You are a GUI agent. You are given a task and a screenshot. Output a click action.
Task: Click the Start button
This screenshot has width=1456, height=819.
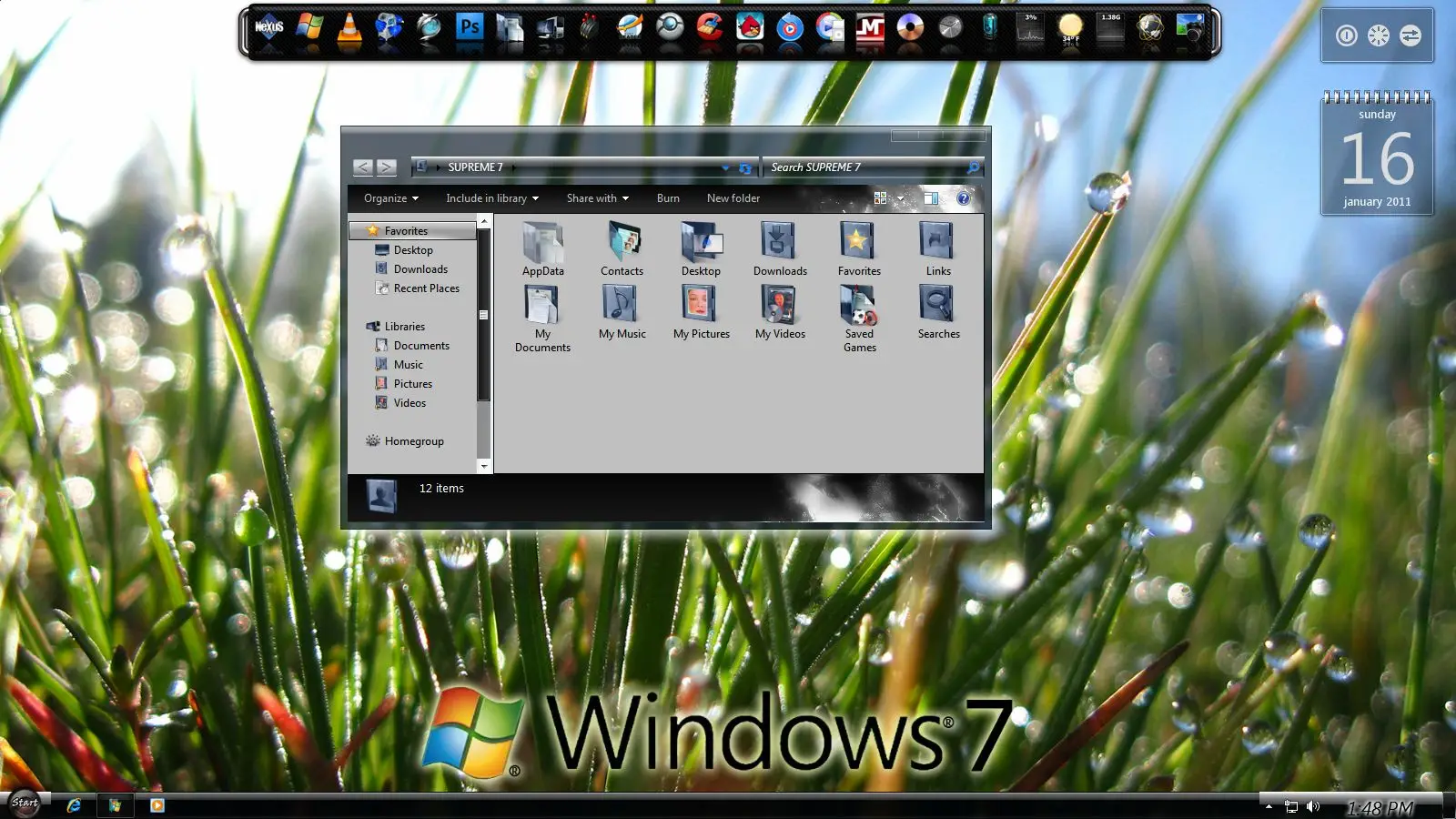pyautogui.click(x=25, y=803)
